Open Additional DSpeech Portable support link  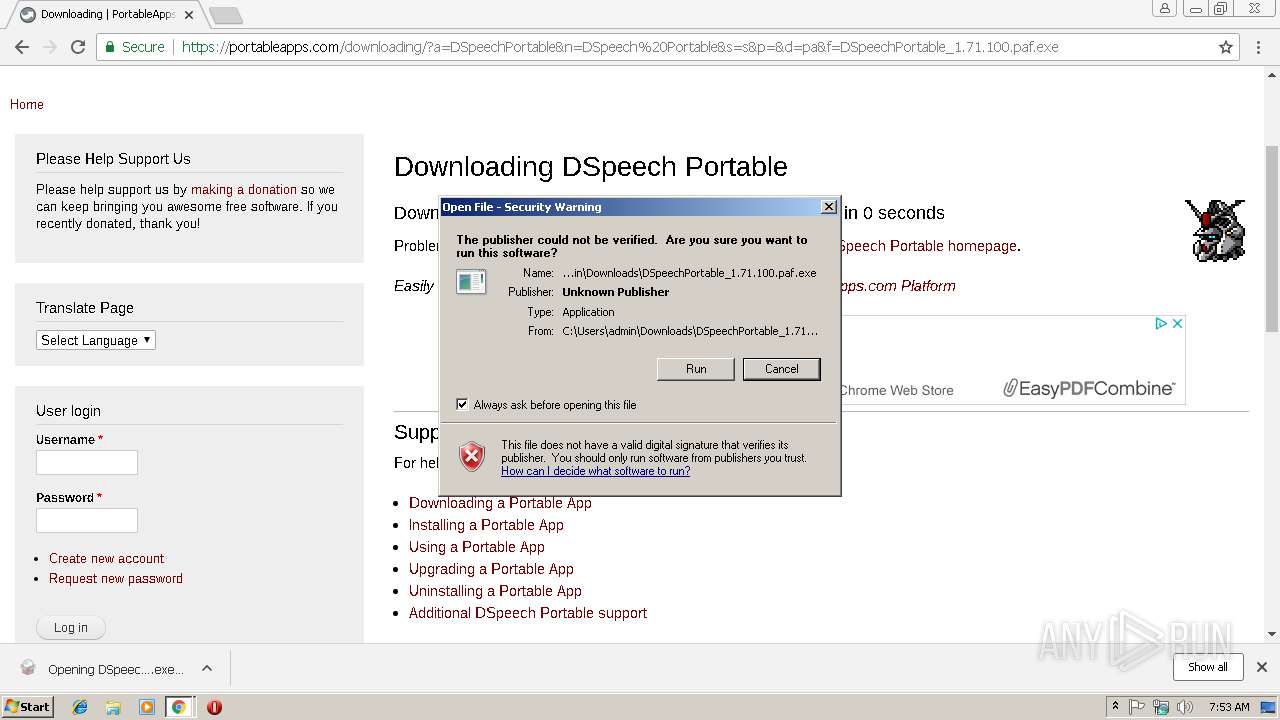coord(528,613)
